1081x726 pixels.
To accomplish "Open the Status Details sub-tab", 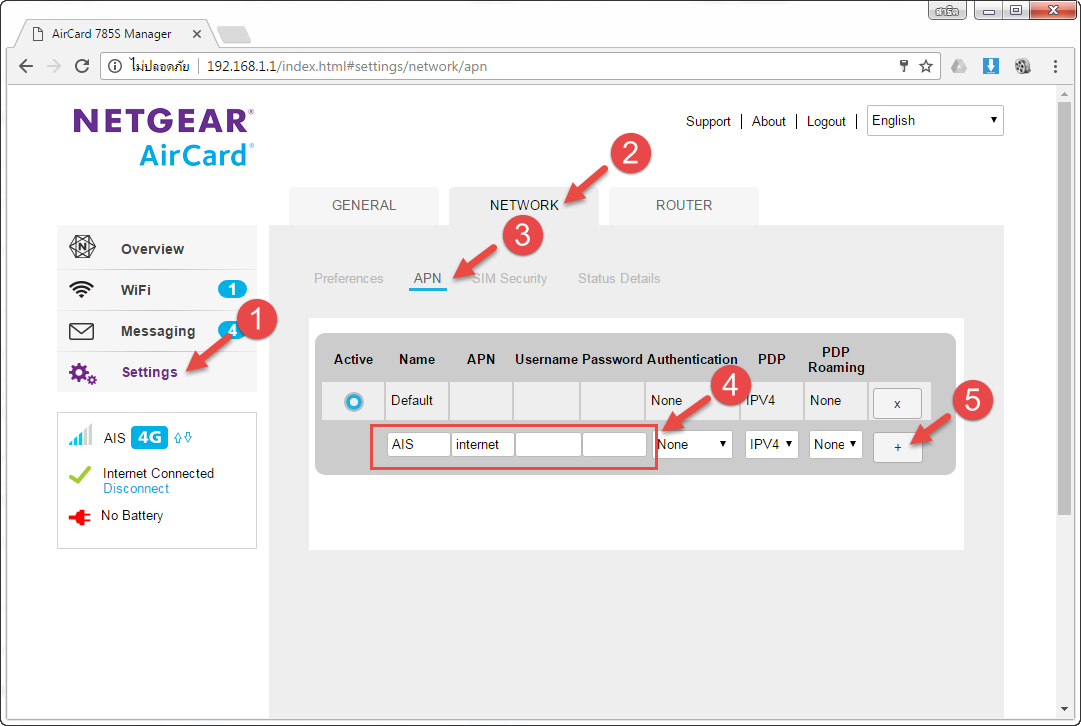I will click(x=619, y=279).
